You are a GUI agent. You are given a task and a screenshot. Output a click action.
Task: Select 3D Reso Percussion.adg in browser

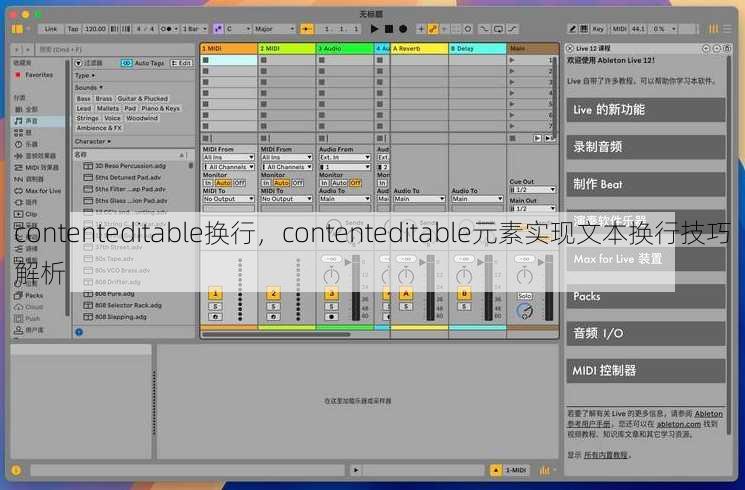point(130,166)
